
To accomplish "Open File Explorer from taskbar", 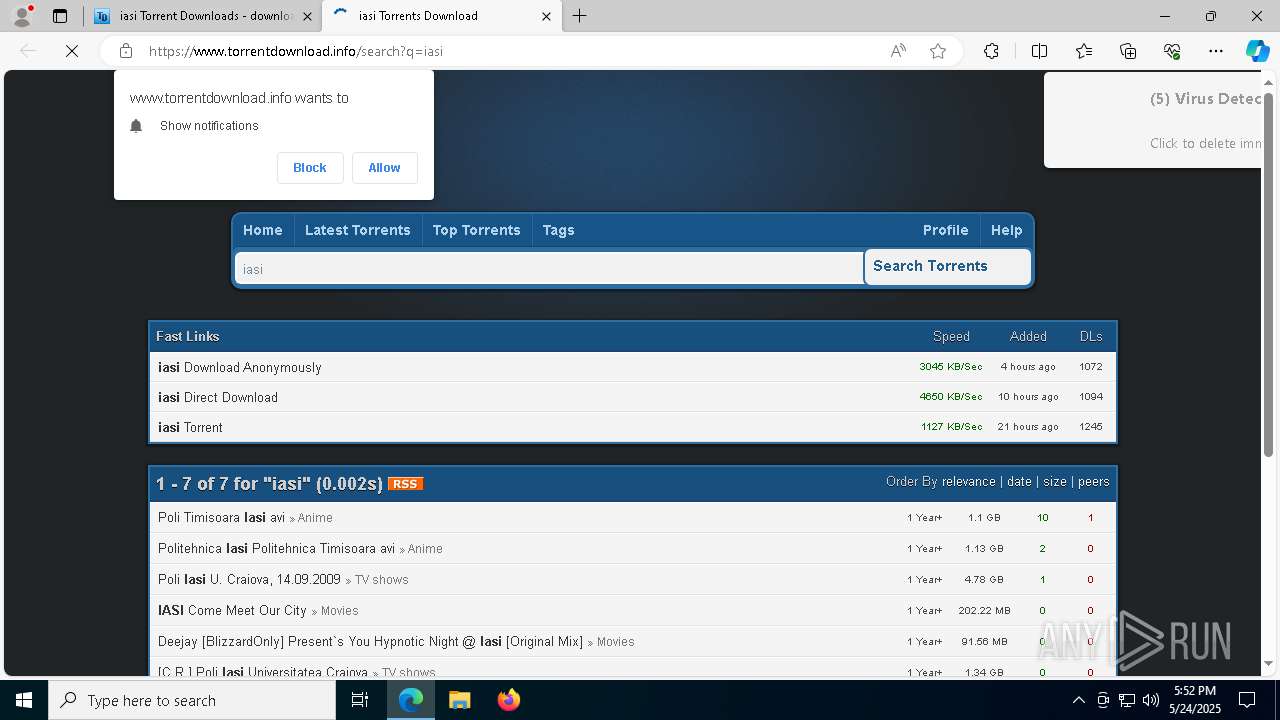I will pos(459,700).
